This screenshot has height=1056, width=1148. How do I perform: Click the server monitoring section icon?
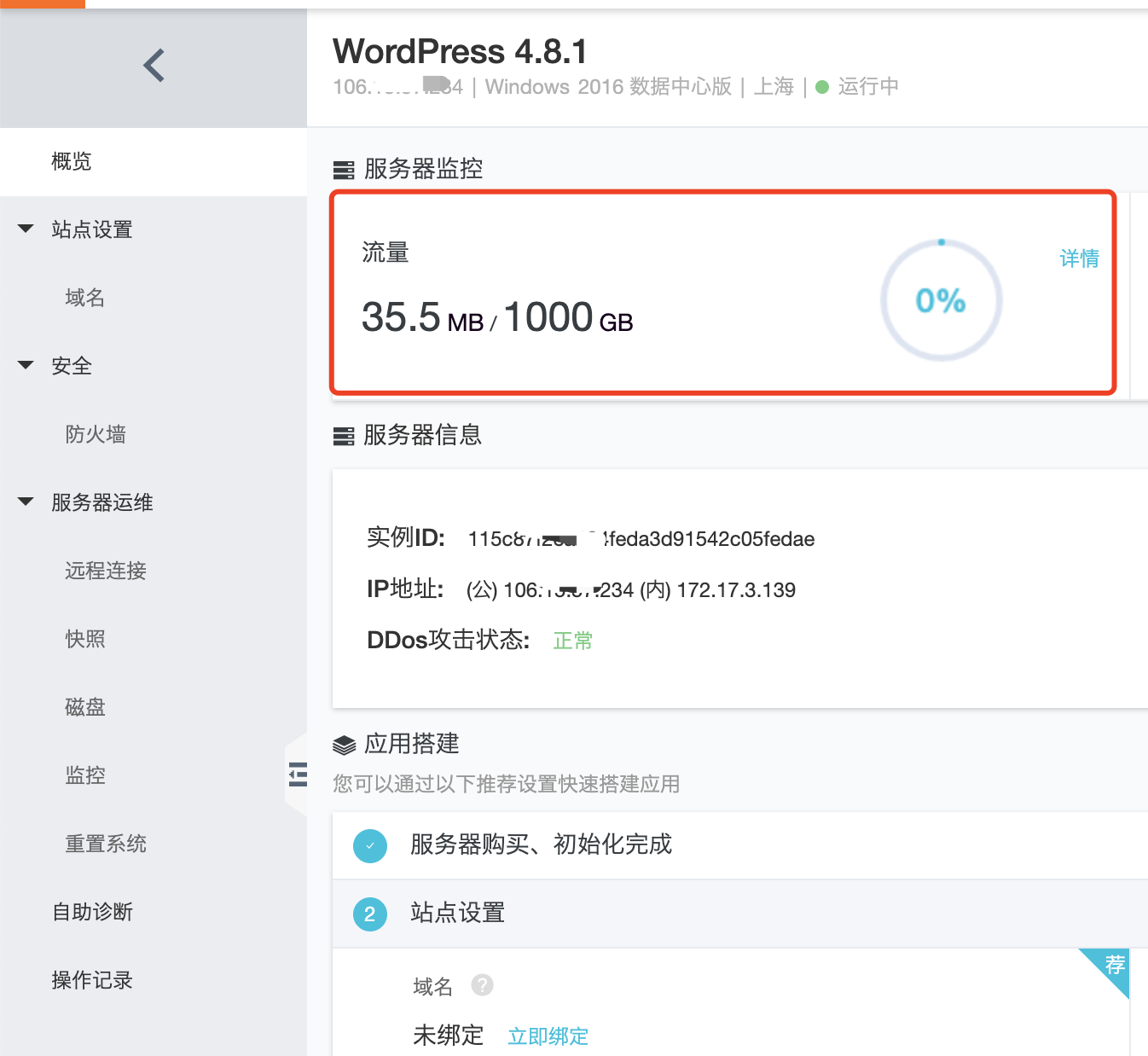click(344, 170)
